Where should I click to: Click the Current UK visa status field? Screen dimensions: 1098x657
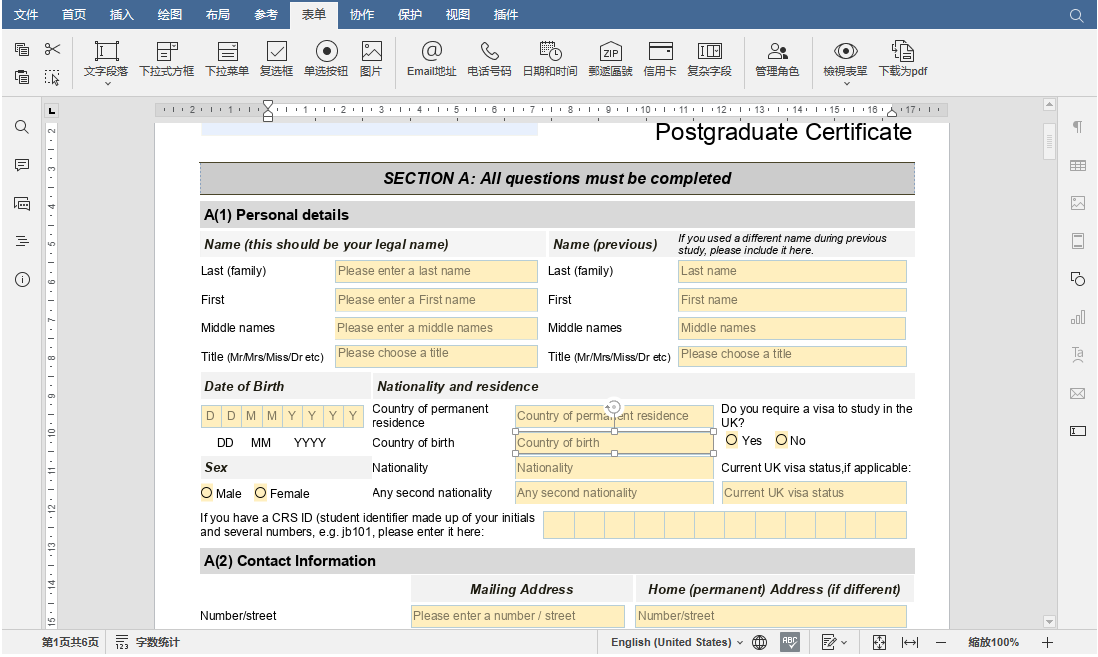pyautogui.click(x=814, y=492)
